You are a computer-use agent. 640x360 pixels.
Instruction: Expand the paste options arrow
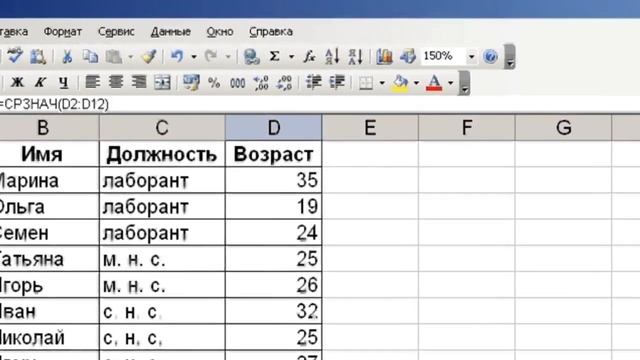tap(131, 57)
